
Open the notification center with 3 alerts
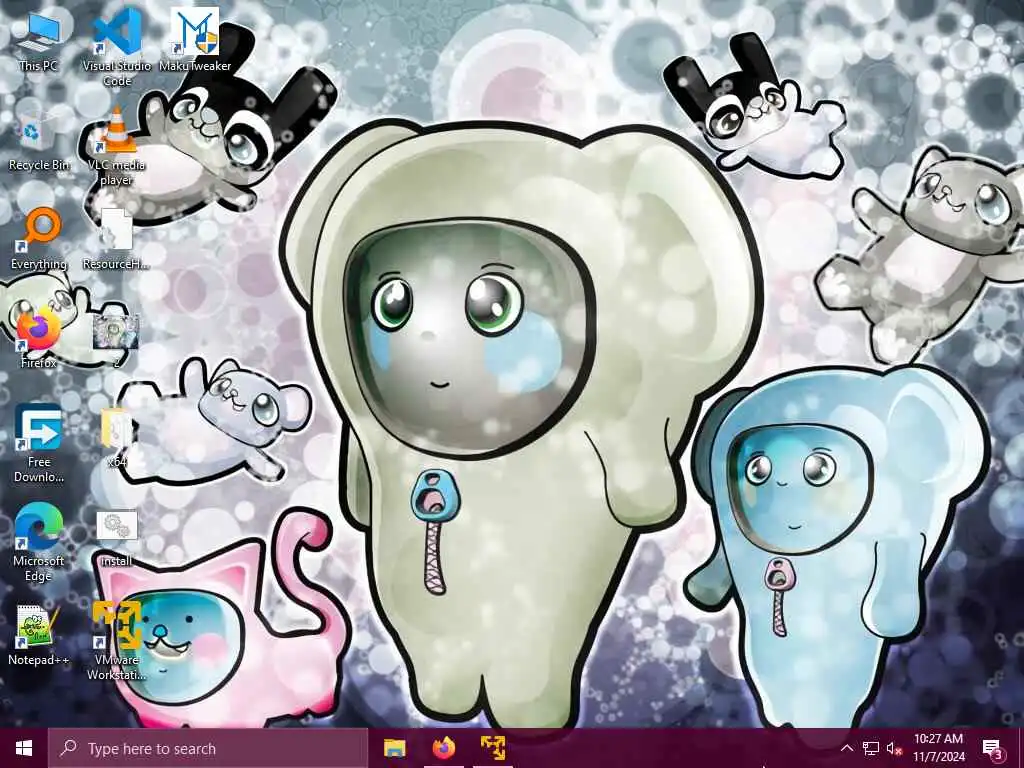coord(993,748)
